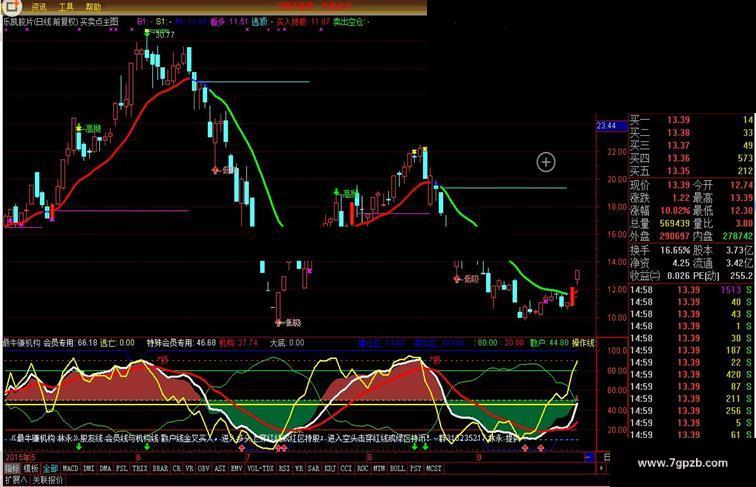Select the ASI indicator
Image resolution: width=756 pixels, height=487 pixels.
coord(220,468)
